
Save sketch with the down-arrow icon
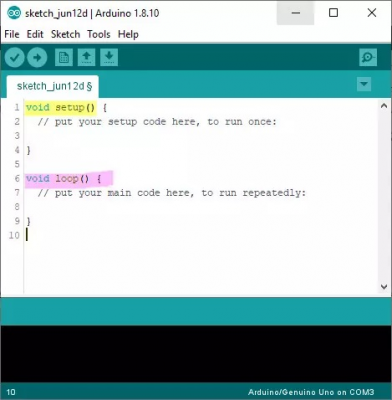point(109,58)
